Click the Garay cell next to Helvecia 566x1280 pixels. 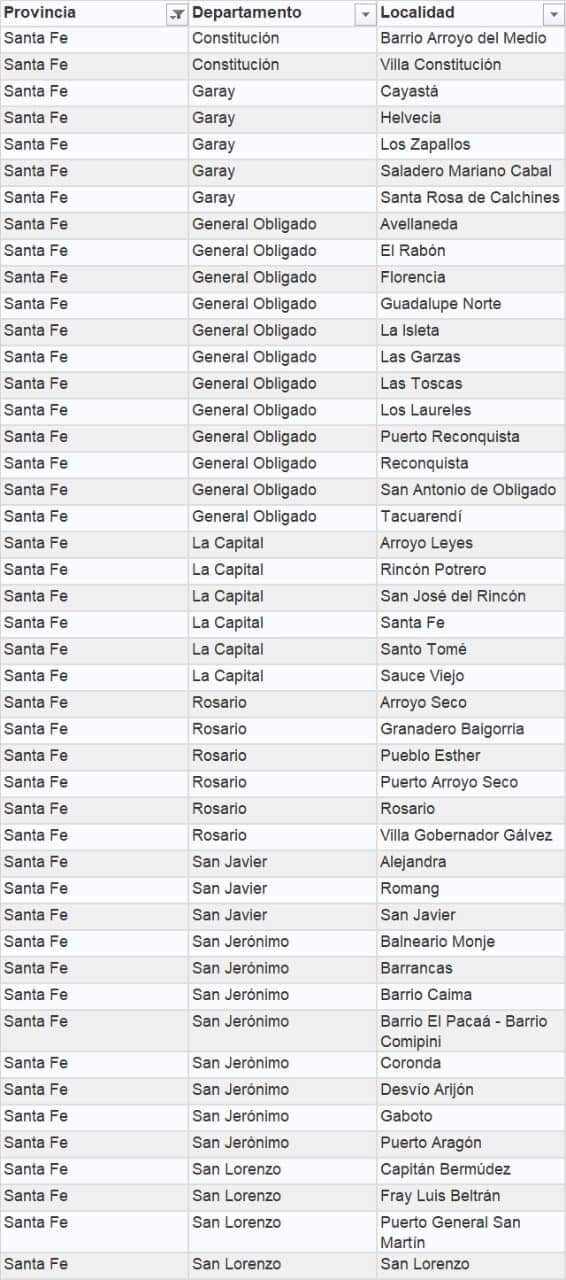pyautogui.click(x=282, y=118)
